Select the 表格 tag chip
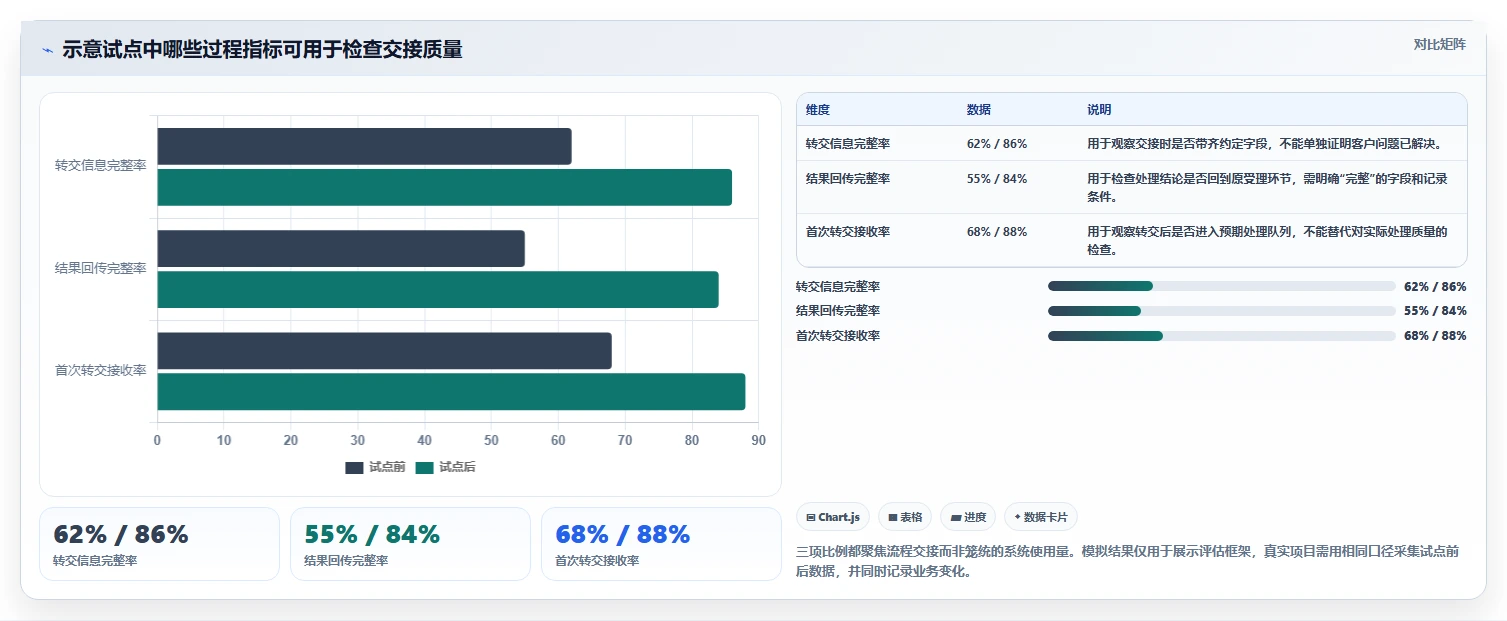 [x=904, y=517]
